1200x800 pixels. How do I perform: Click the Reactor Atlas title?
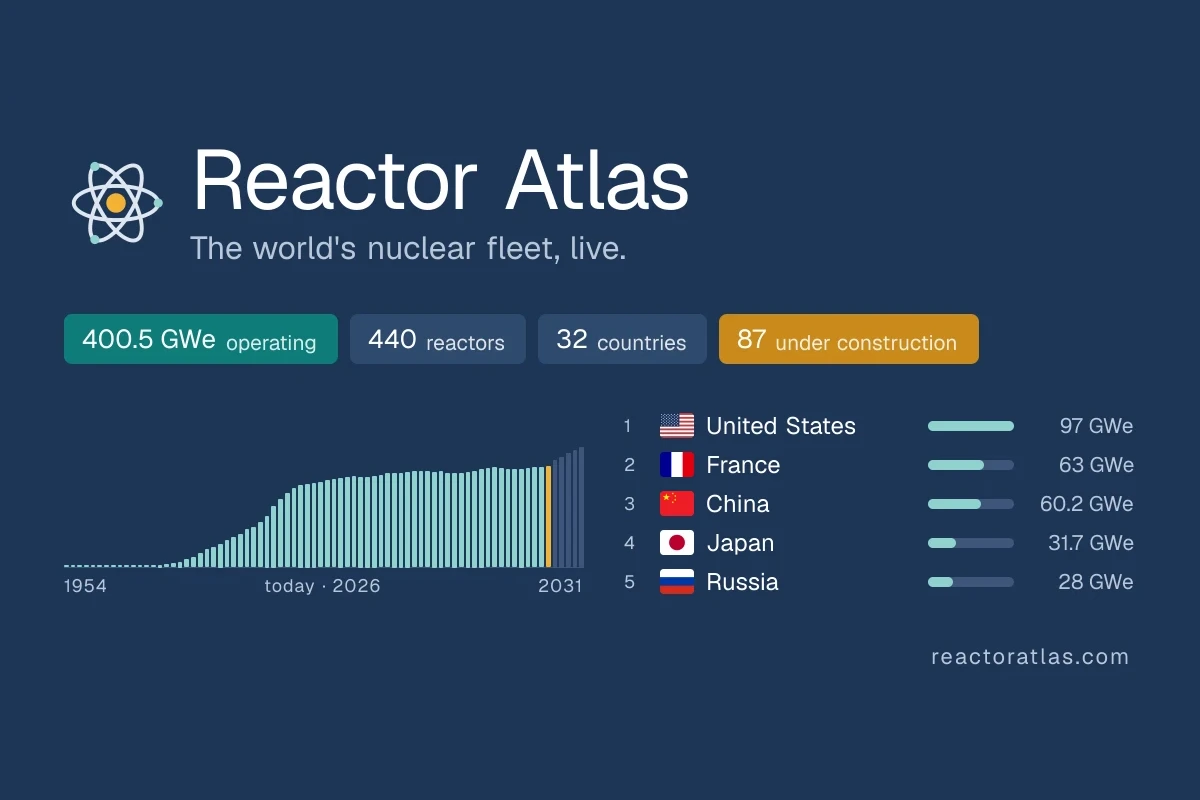(441, 180)
